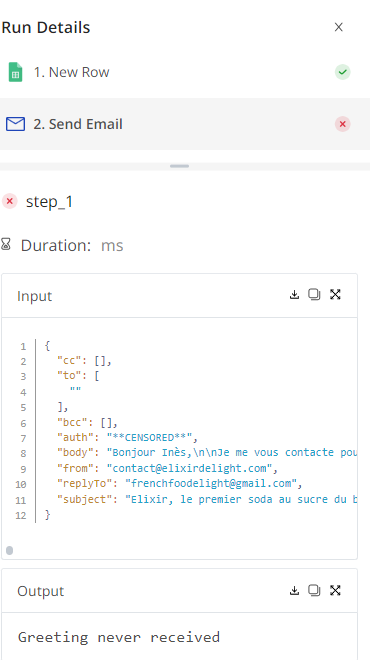Click the Input horizontal scrollbar thumb
This screenshot has height=660, width=370.
(10, 550)
